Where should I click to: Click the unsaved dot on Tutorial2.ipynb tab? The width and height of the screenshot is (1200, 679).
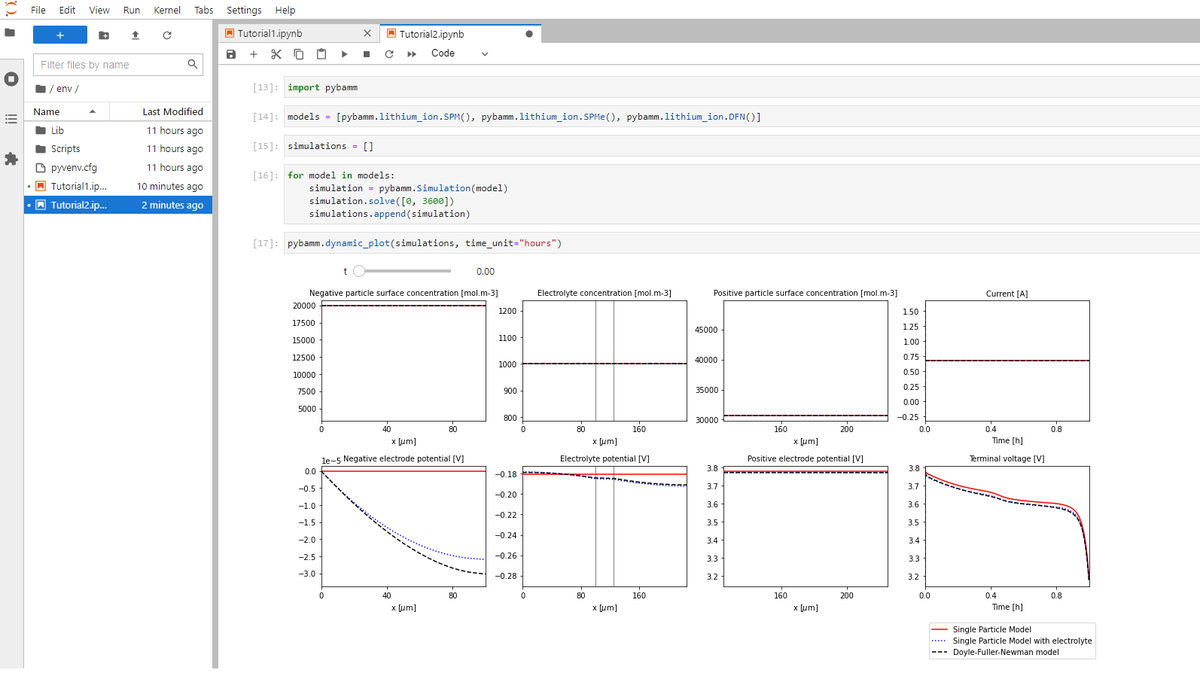click(528, 34)
